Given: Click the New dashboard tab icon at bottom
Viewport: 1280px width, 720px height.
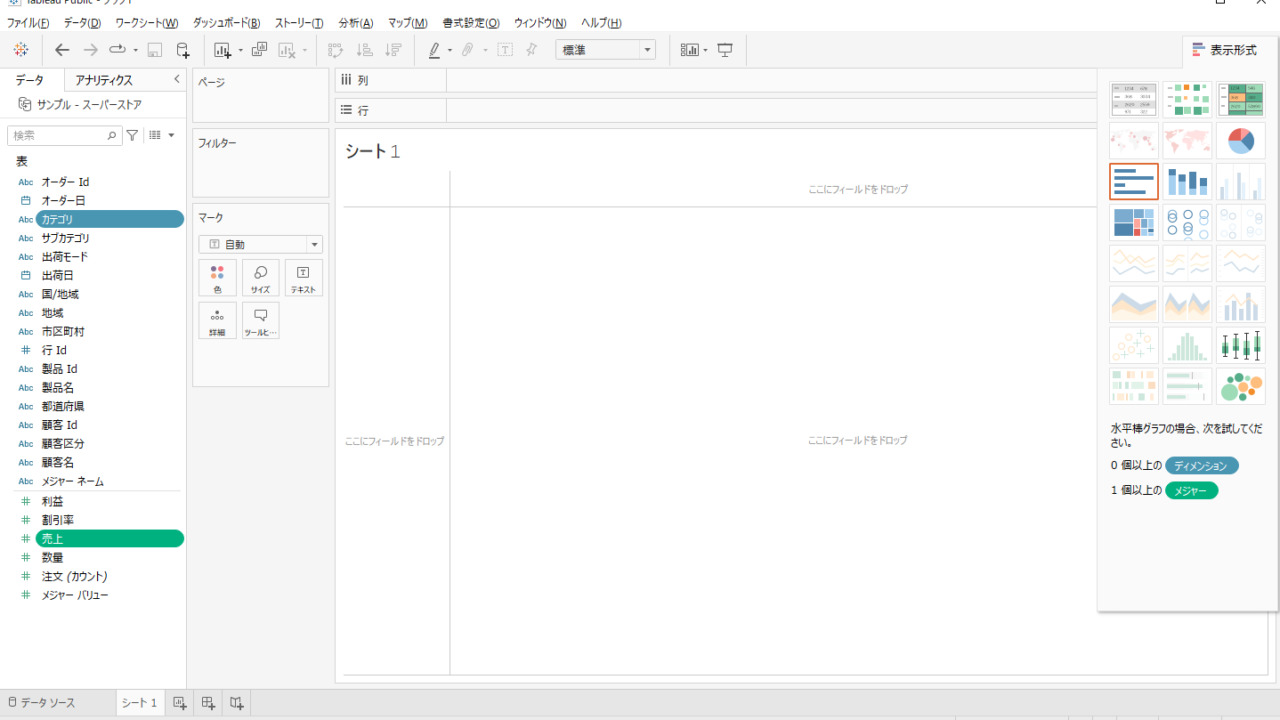Looking at the screenshot, I should [x=208, y=703].
